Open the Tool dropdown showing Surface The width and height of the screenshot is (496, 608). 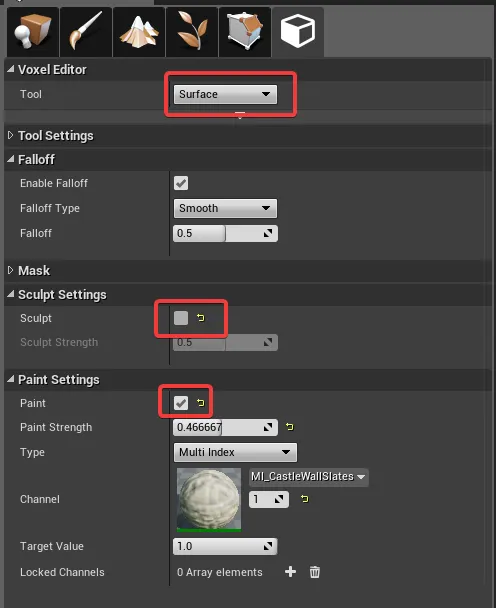225,94
